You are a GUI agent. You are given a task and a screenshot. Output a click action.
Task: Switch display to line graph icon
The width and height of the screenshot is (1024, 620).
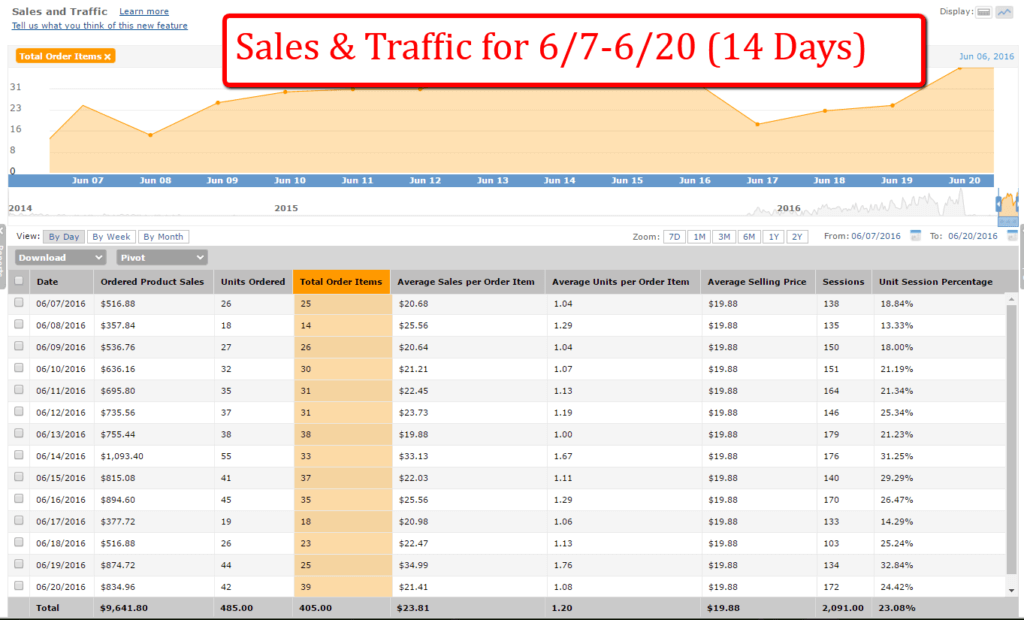[1003, 12]
